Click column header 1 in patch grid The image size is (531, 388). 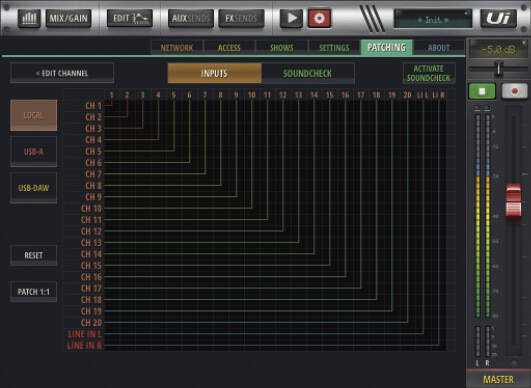pyautogui.click(x=111, y=95)
